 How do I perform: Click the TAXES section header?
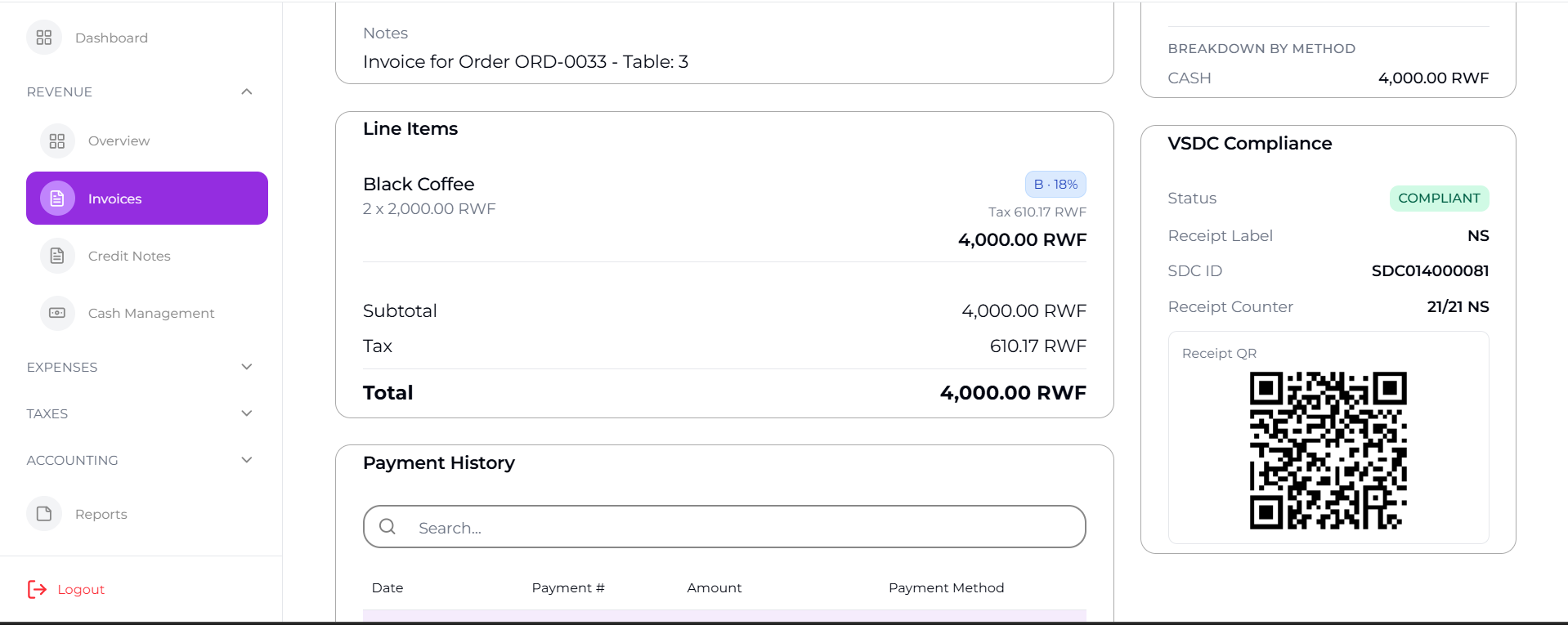(47, 413)
